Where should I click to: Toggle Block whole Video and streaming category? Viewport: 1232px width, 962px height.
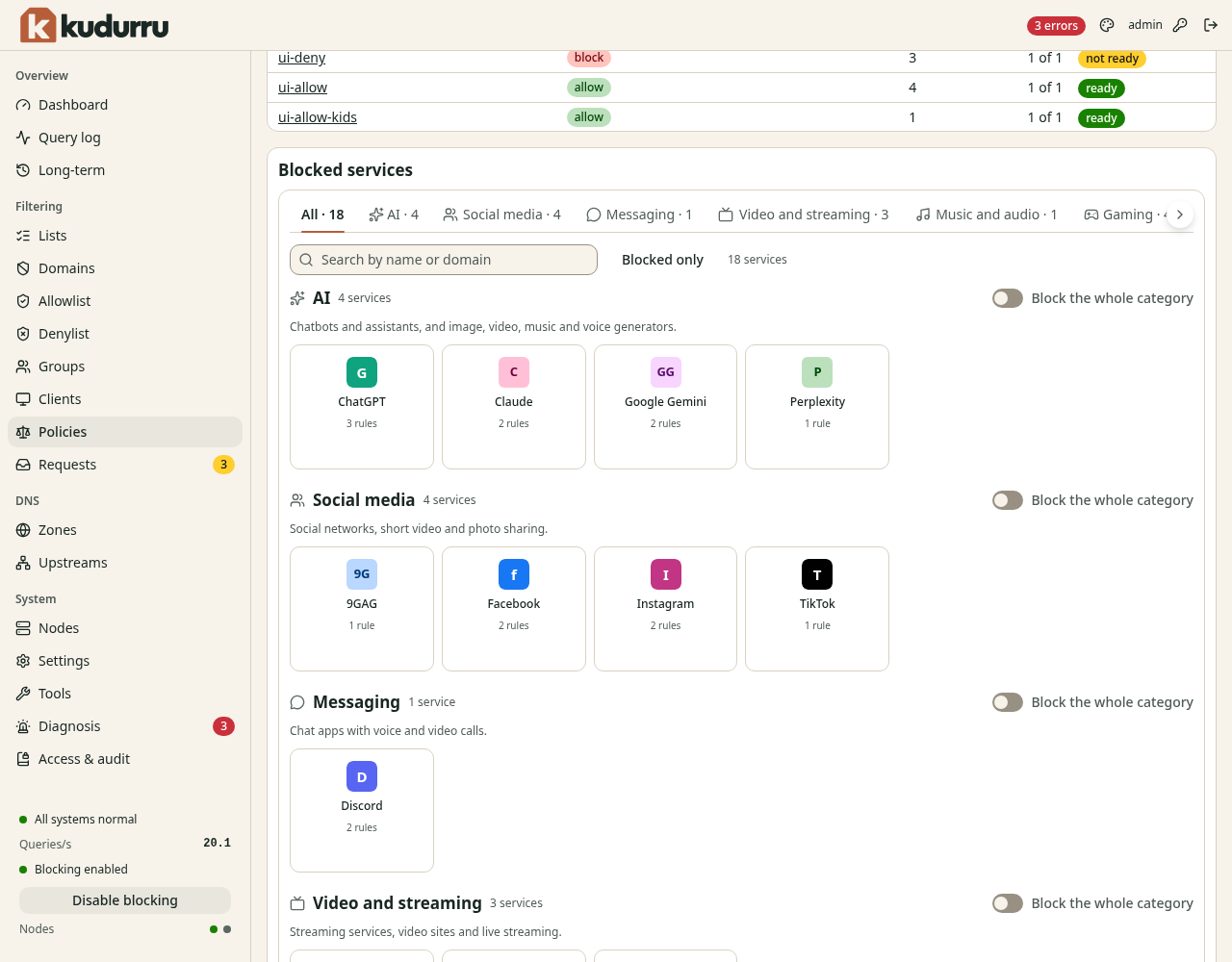1008,903
